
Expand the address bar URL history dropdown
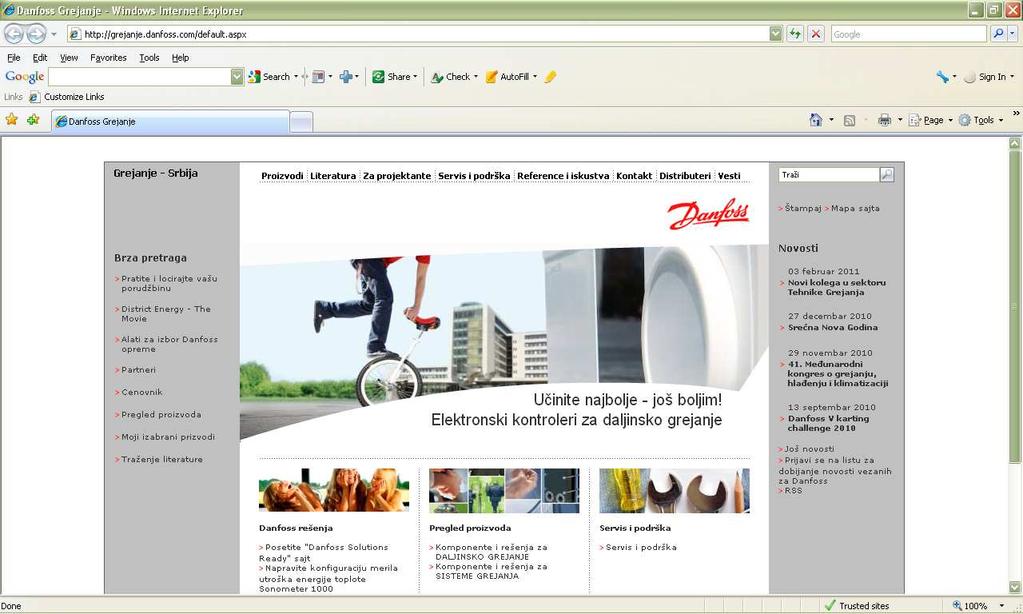click(x=775, y=34)
